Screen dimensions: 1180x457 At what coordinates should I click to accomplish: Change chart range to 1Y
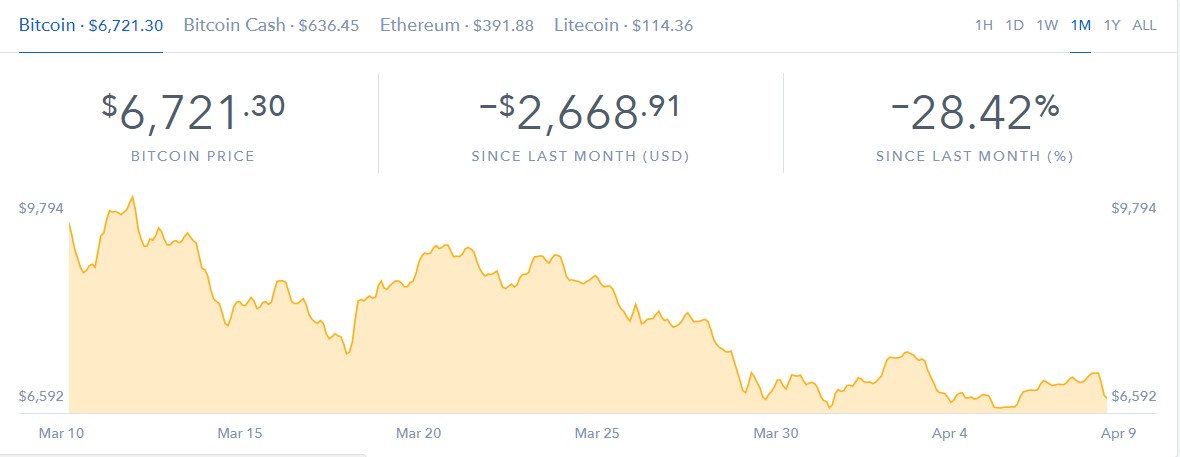[x=1112, y=26]
